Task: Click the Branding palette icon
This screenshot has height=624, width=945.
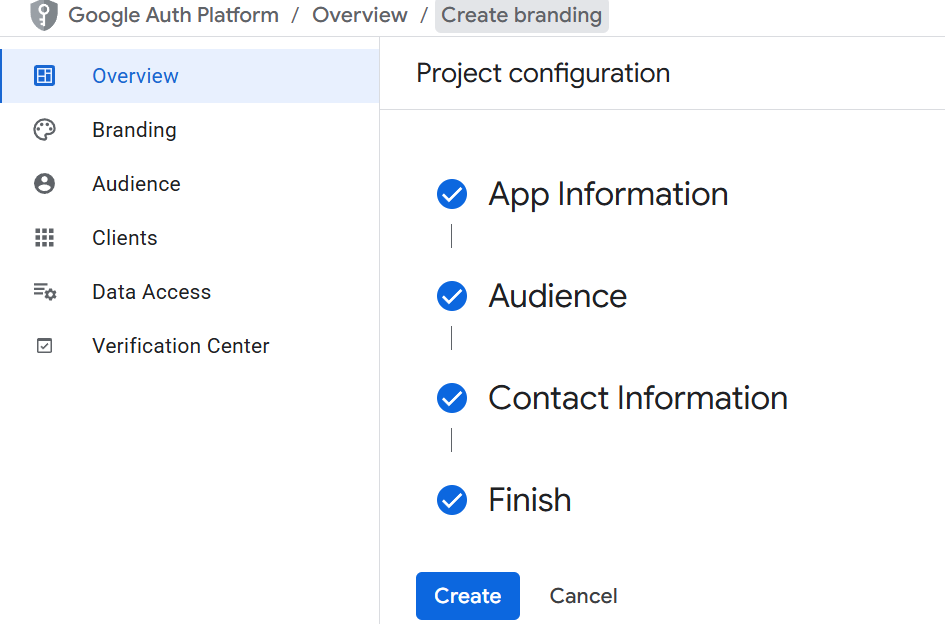Action: [x=44, y=130]
